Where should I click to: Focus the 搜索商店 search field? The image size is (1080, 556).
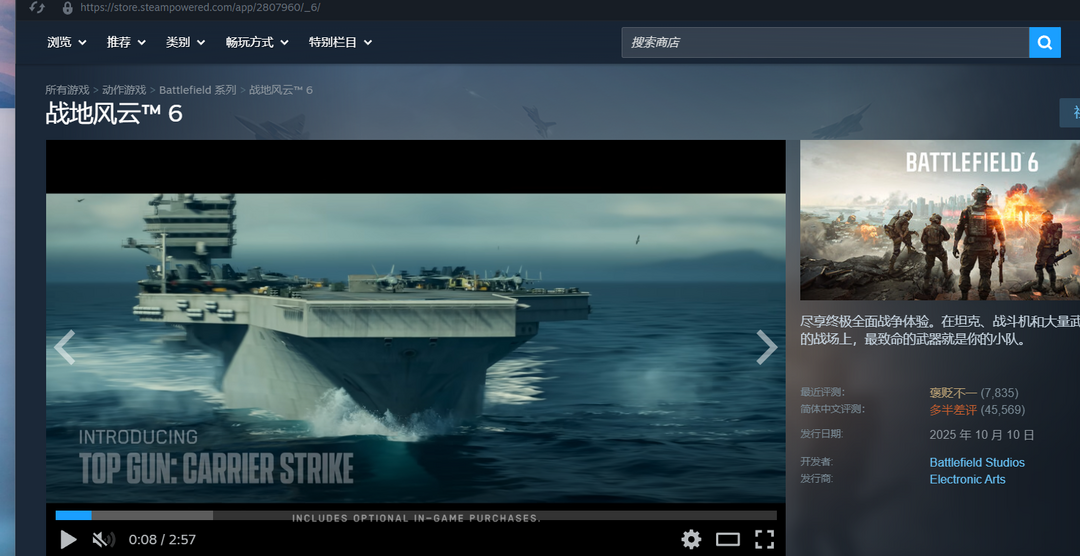pyautogui.click(x=825, y=43)
